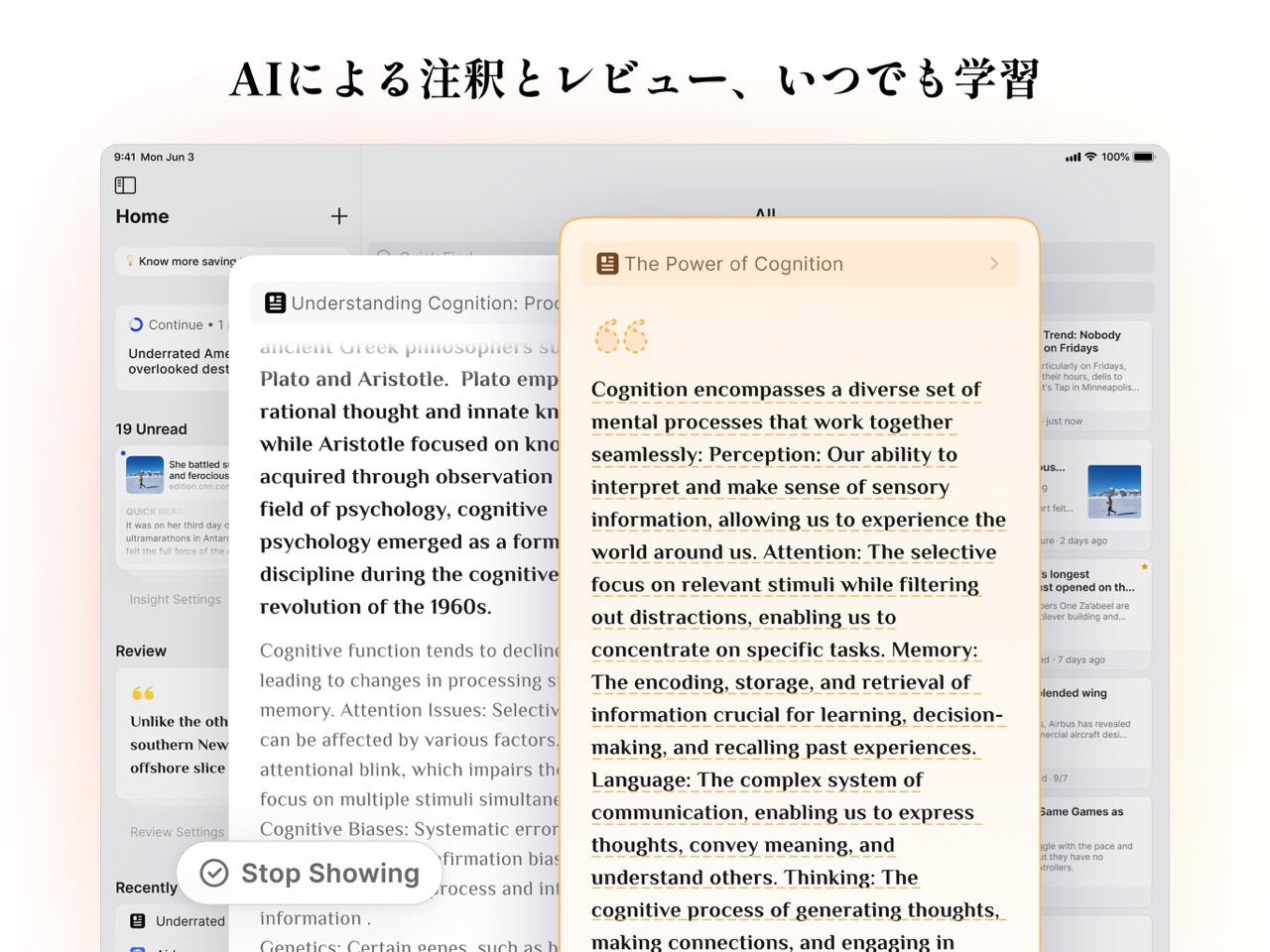Click the "She battled" unread article title

[198, 470]
